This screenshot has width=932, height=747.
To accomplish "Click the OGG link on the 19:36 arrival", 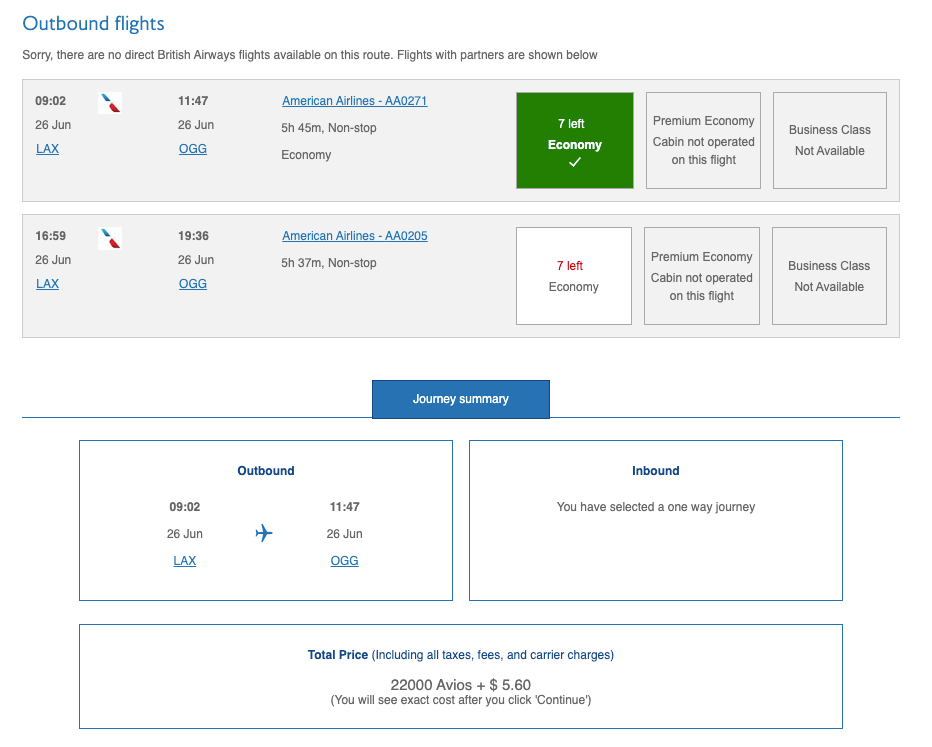I will (x=192, y=284).
